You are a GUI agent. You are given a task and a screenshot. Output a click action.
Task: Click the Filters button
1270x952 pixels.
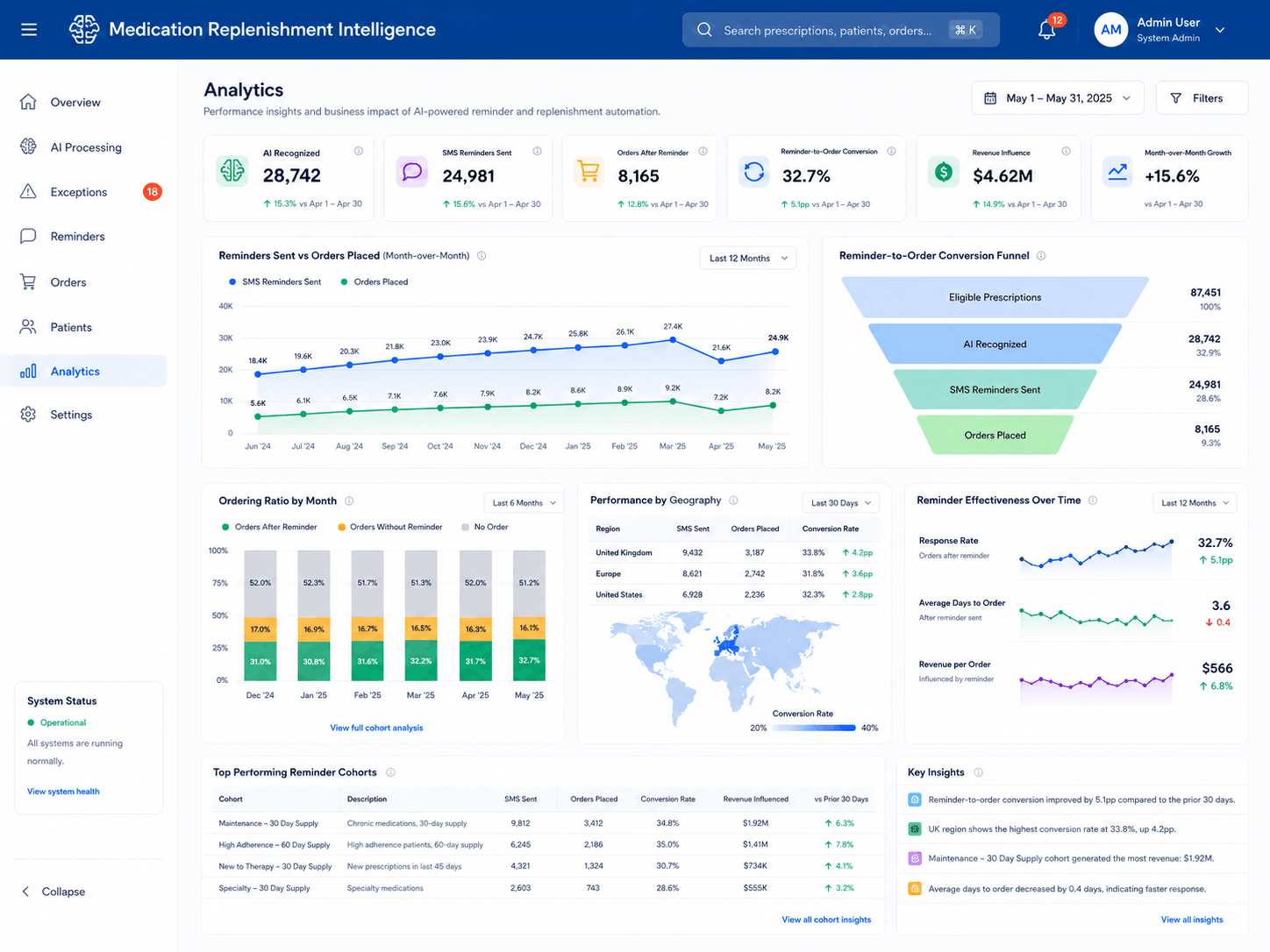coord(1201,98)
